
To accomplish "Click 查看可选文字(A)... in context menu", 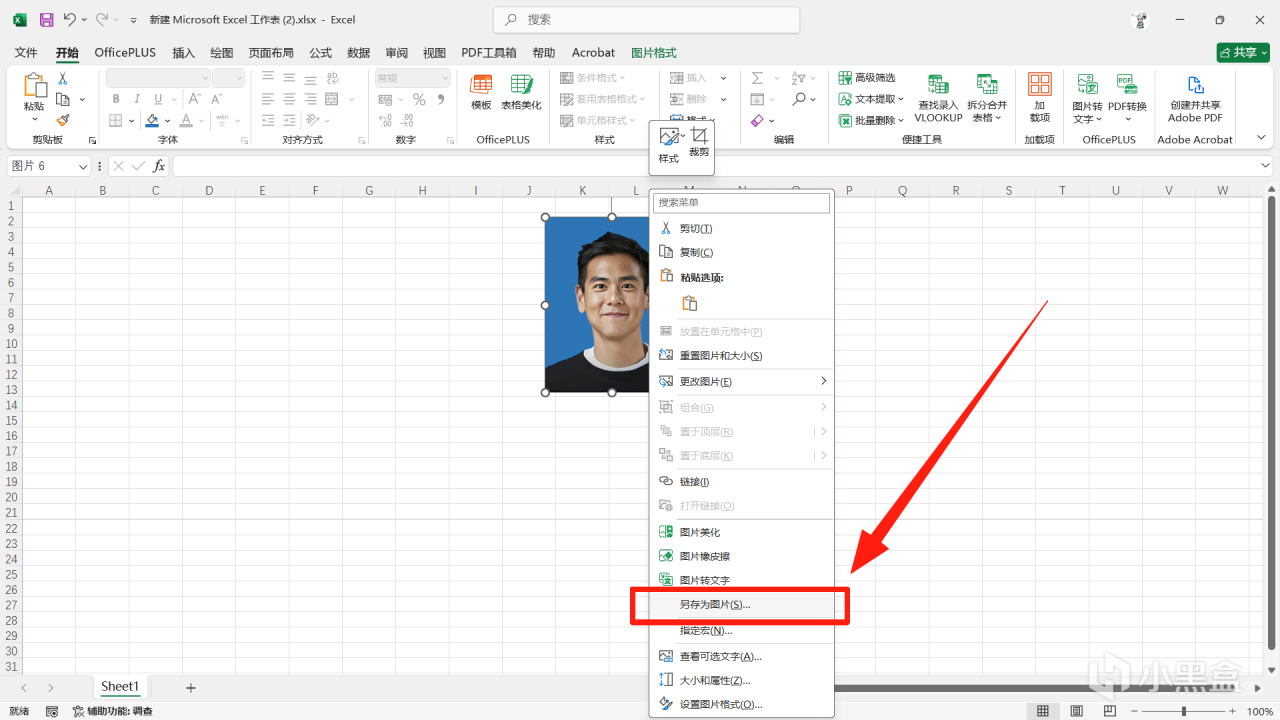I will [x=742, y=657].
